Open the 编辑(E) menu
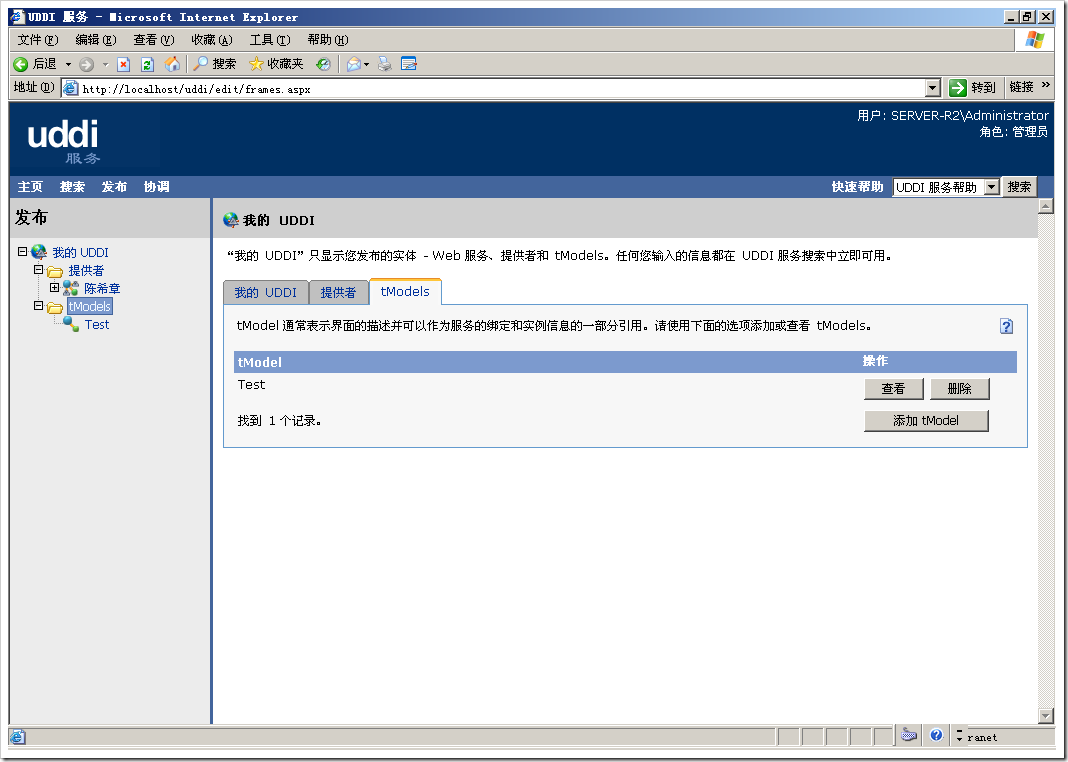The height and width of the screenshot is (762, 1068). coord(96,39)
